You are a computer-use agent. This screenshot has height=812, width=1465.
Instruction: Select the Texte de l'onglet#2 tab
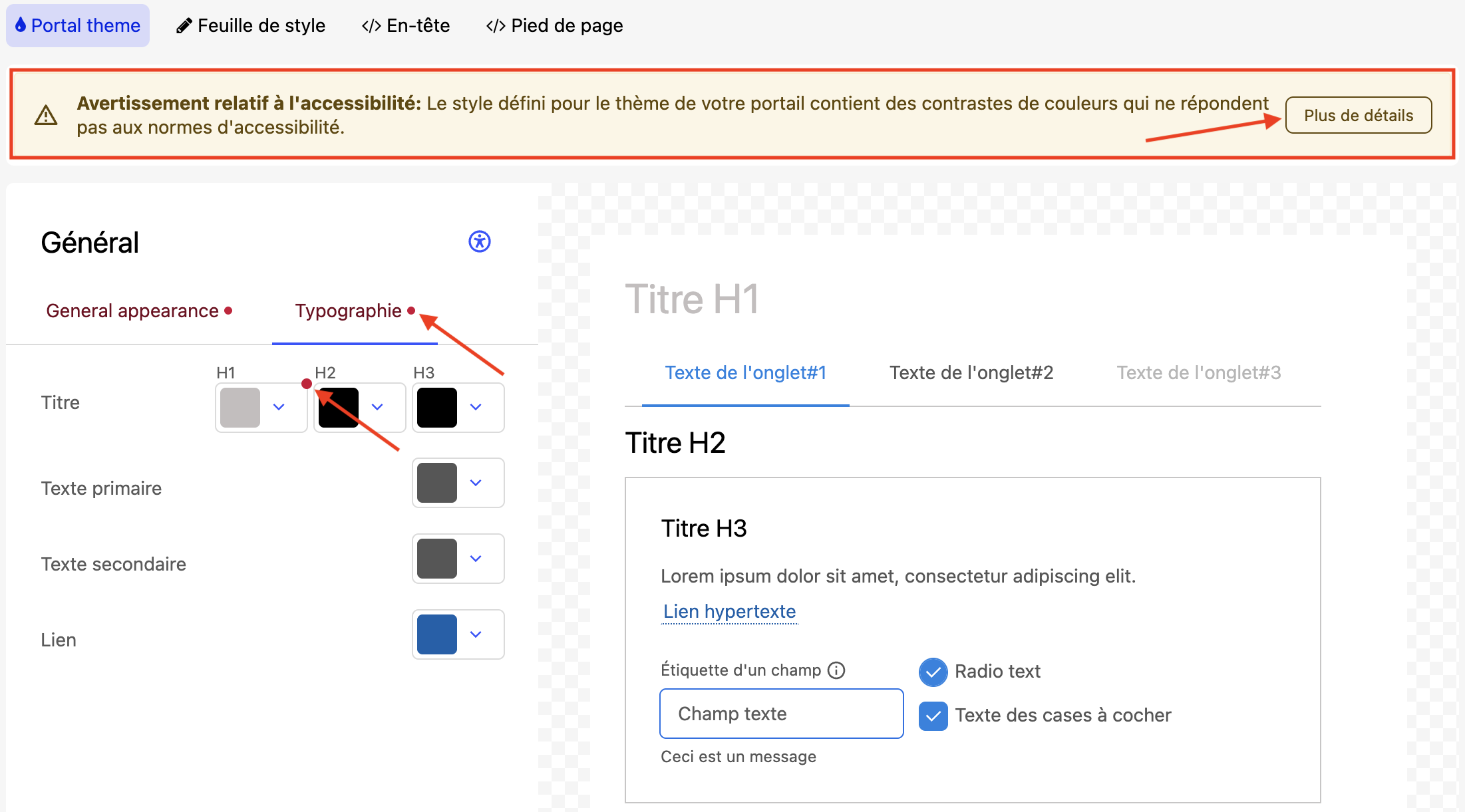click(x=971, y=373)
